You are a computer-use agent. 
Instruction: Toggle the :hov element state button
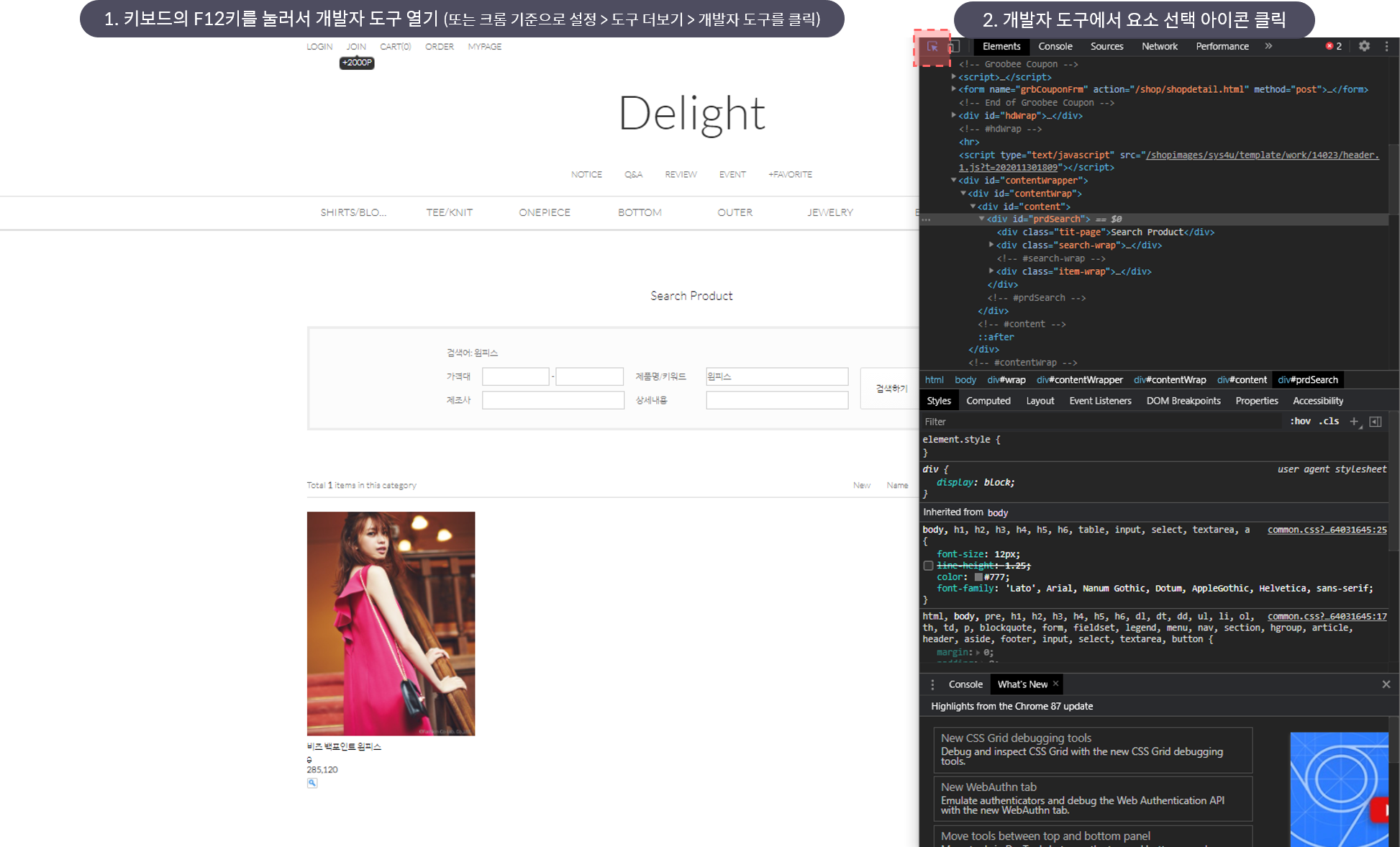tap(1300, 422)
